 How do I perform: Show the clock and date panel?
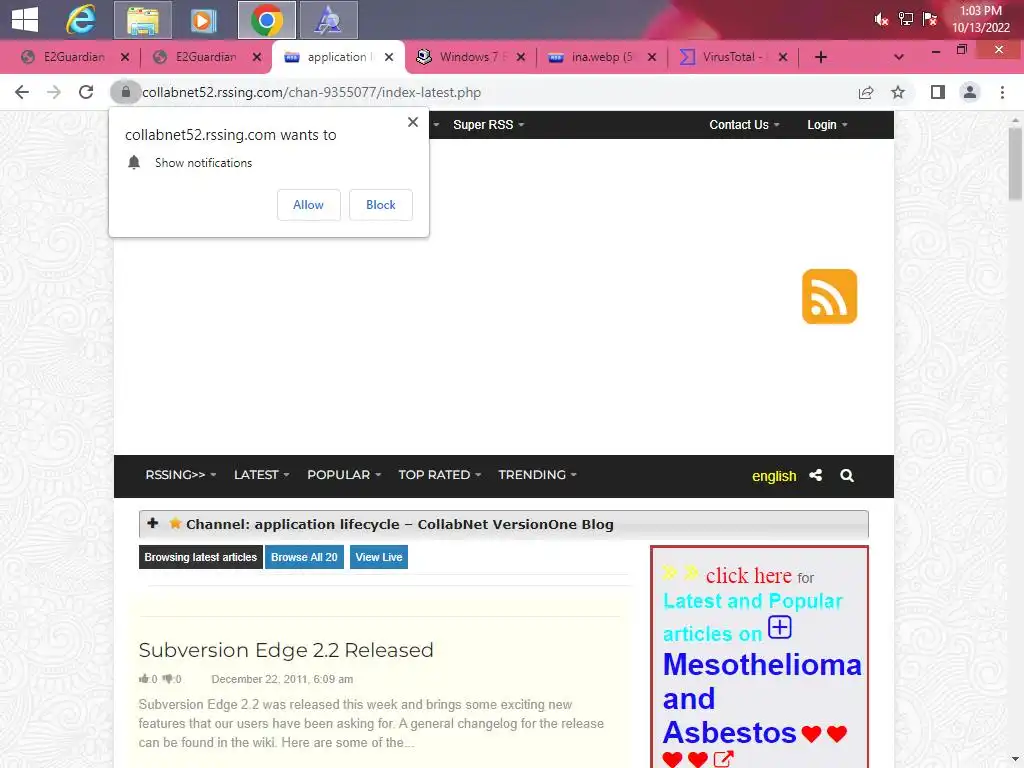click(980, 19)
